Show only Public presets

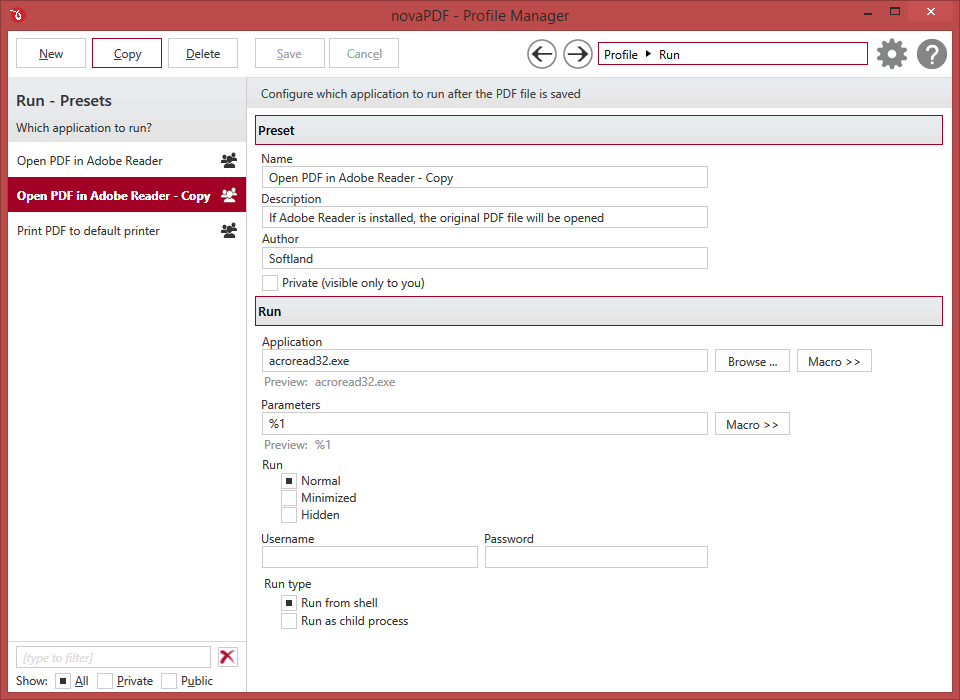[x=169, y=681]
